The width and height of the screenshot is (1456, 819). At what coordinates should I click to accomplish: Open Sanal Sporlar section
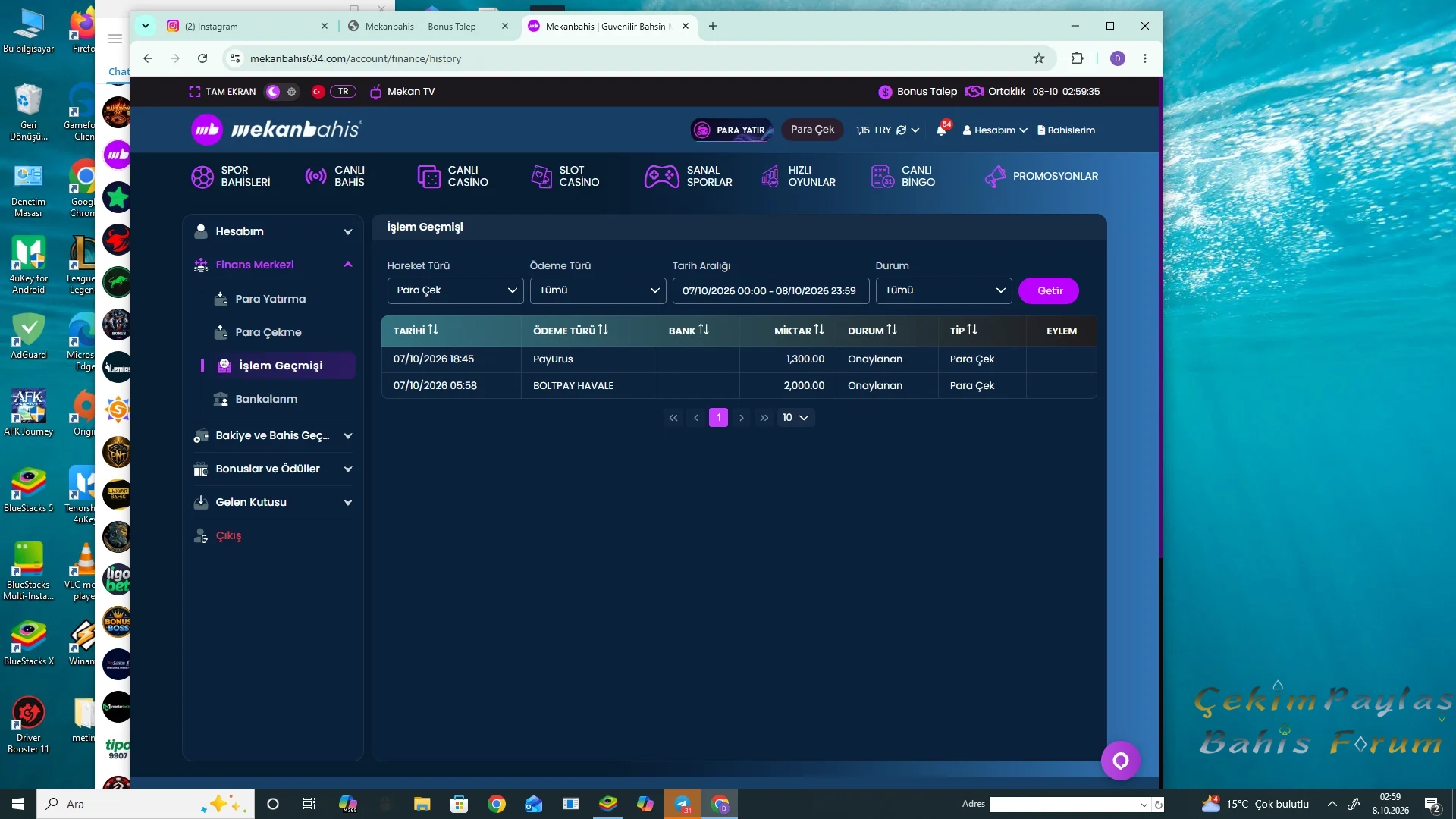tap(689, 176)
